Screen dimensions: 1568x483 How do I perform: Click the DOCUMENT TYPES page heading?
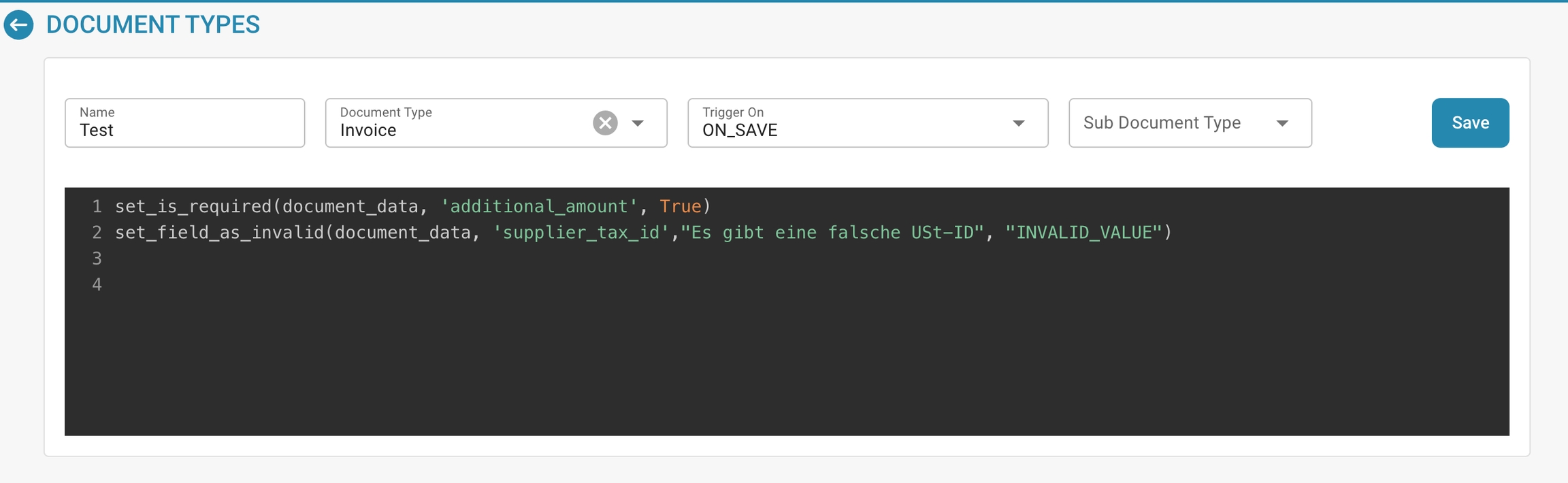coord(153,25)
